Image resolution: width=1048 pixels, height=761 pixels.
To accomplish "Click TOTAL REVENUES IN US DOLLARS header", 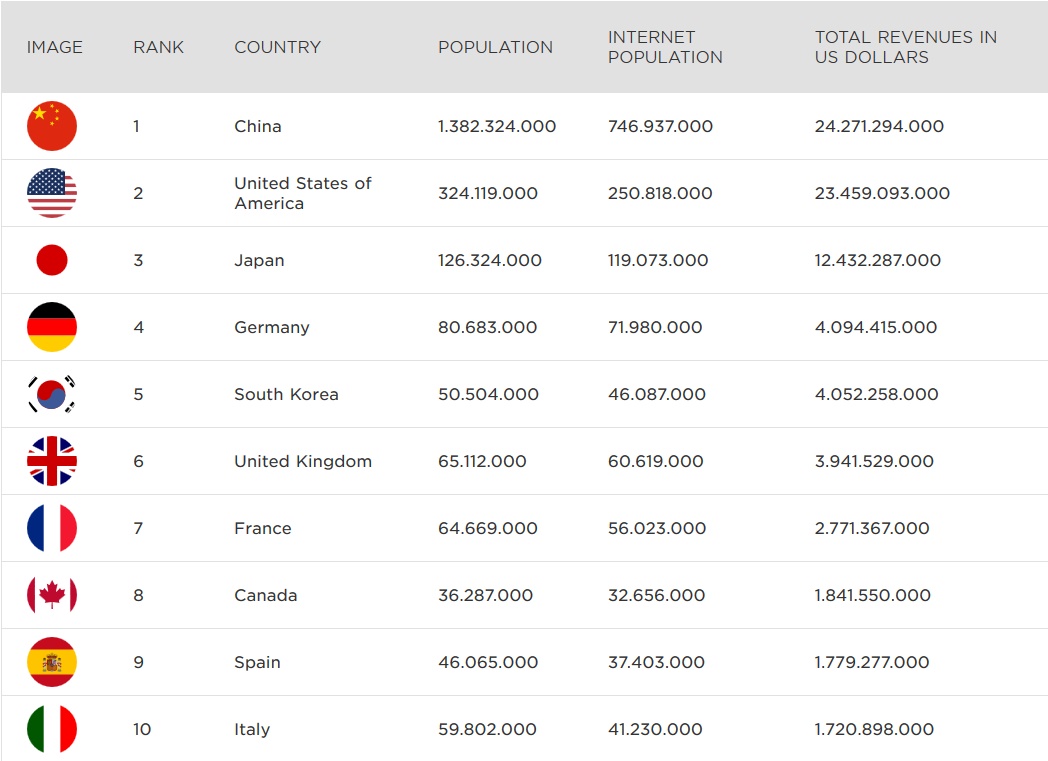I will coord(905,47).
